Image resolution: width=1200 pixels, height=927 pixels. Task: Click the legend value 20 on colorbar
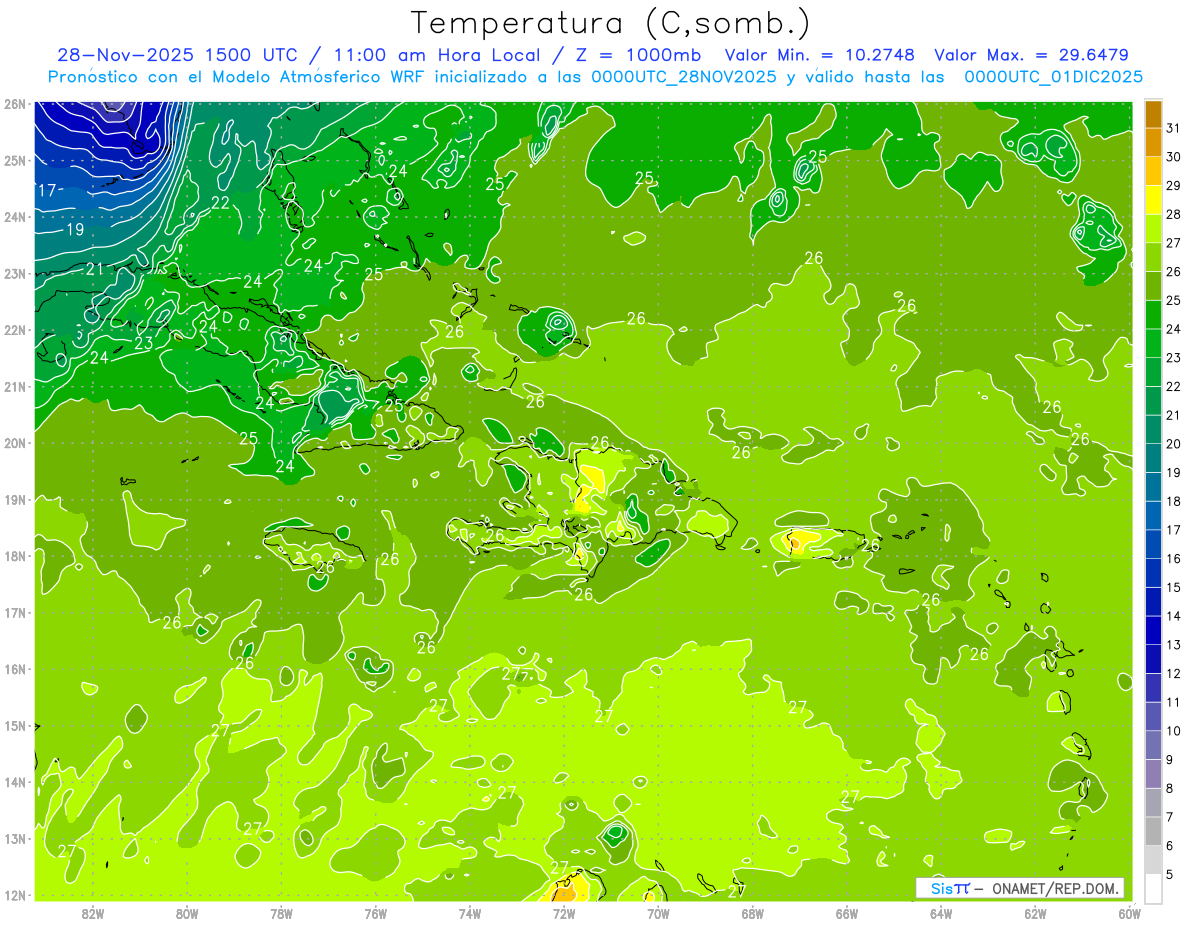(x=1174, y=443)
